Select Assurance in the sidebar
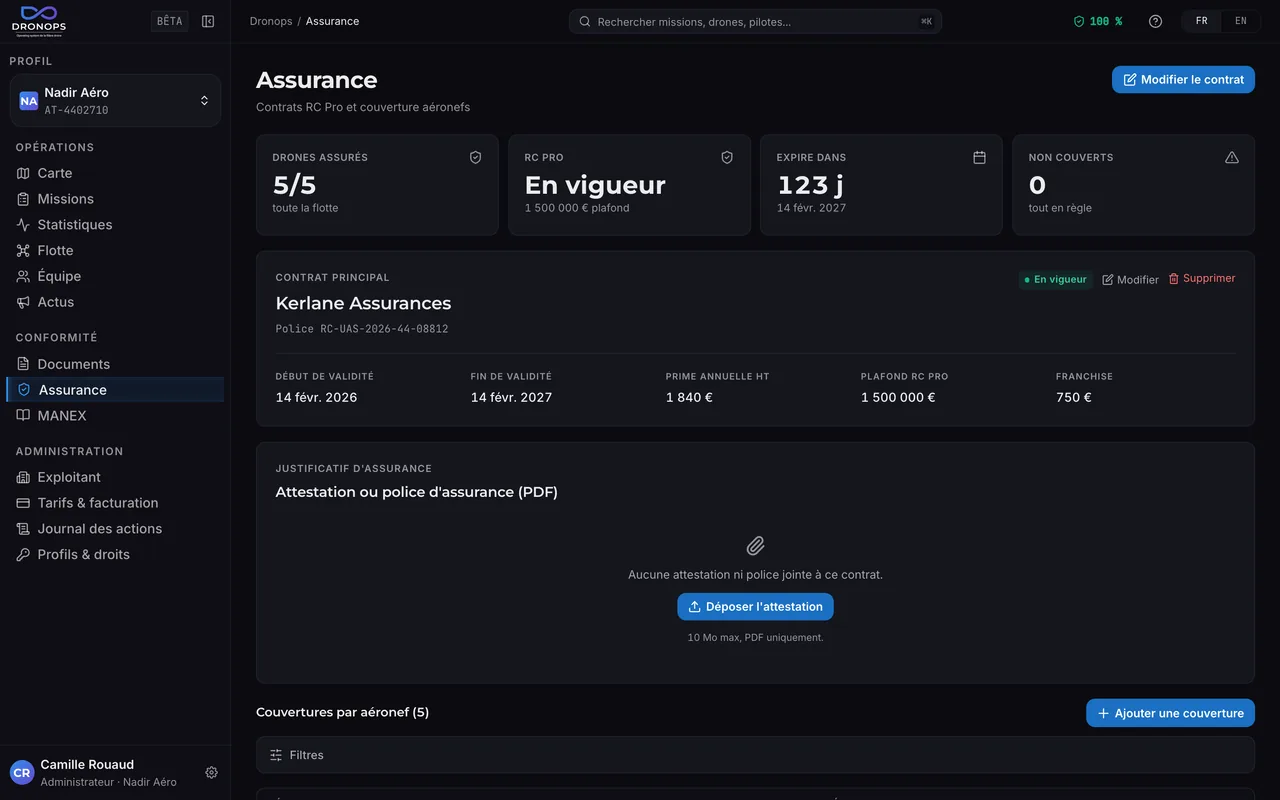 point(115,390)
